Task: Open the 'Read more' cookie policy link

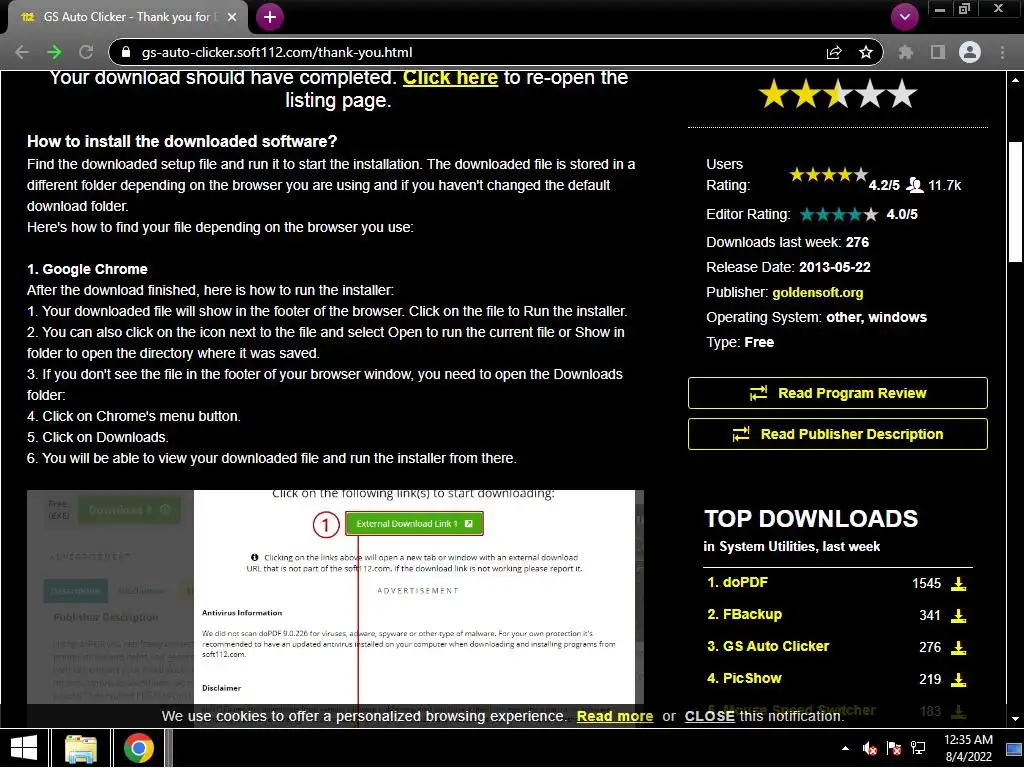Action: [x=615, y=716]
